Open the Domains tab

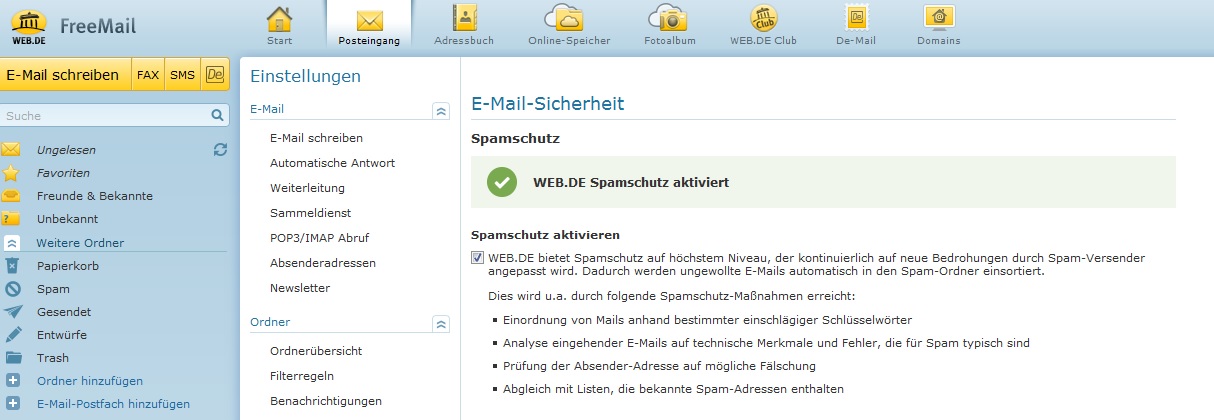[x=938, y=26]
